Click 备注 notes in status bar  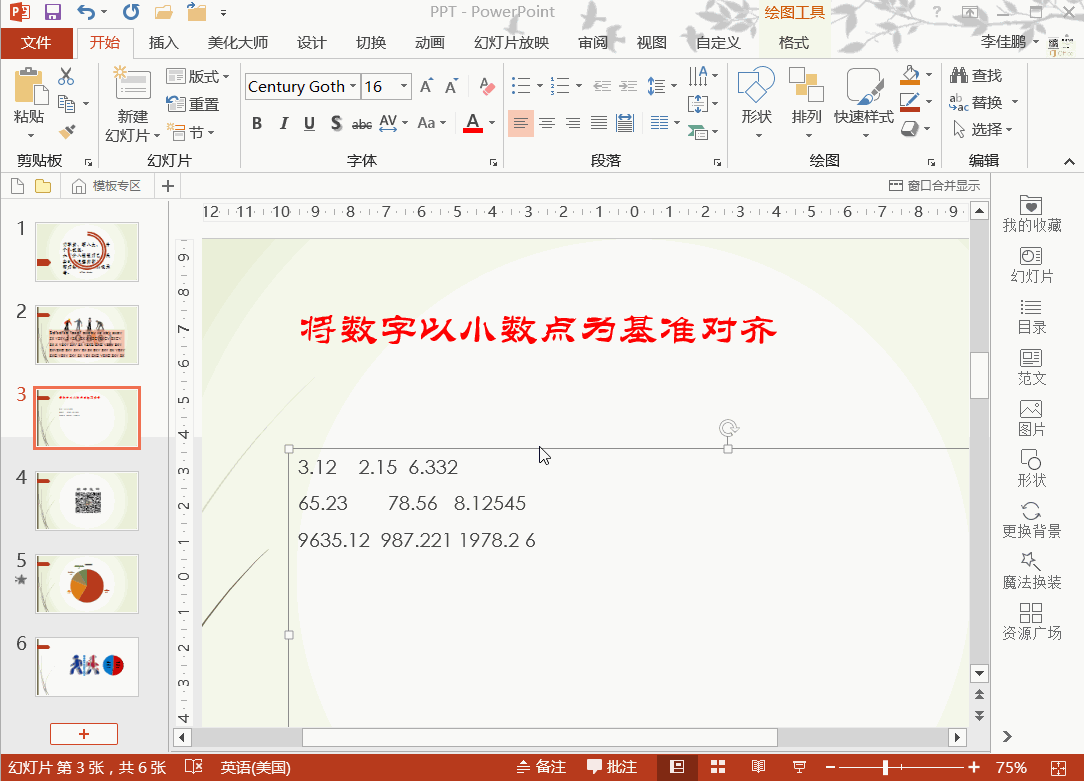[541, 766]
